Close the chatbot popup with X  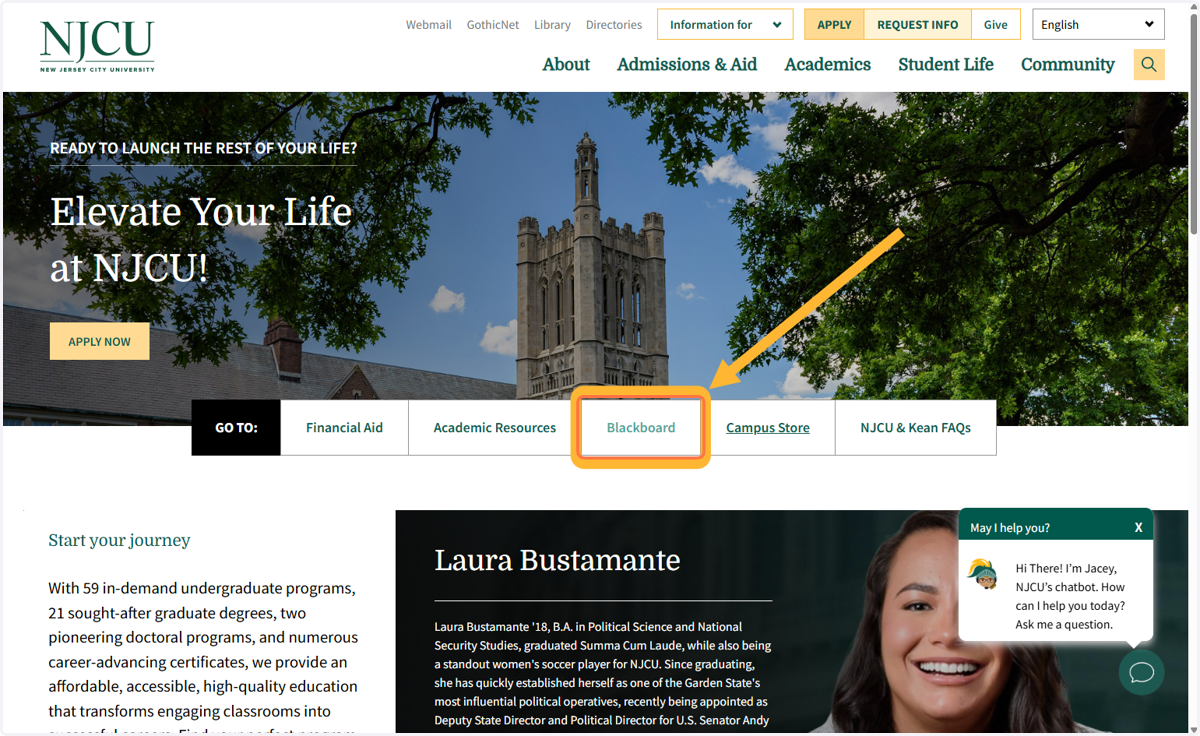[1138, 527]
